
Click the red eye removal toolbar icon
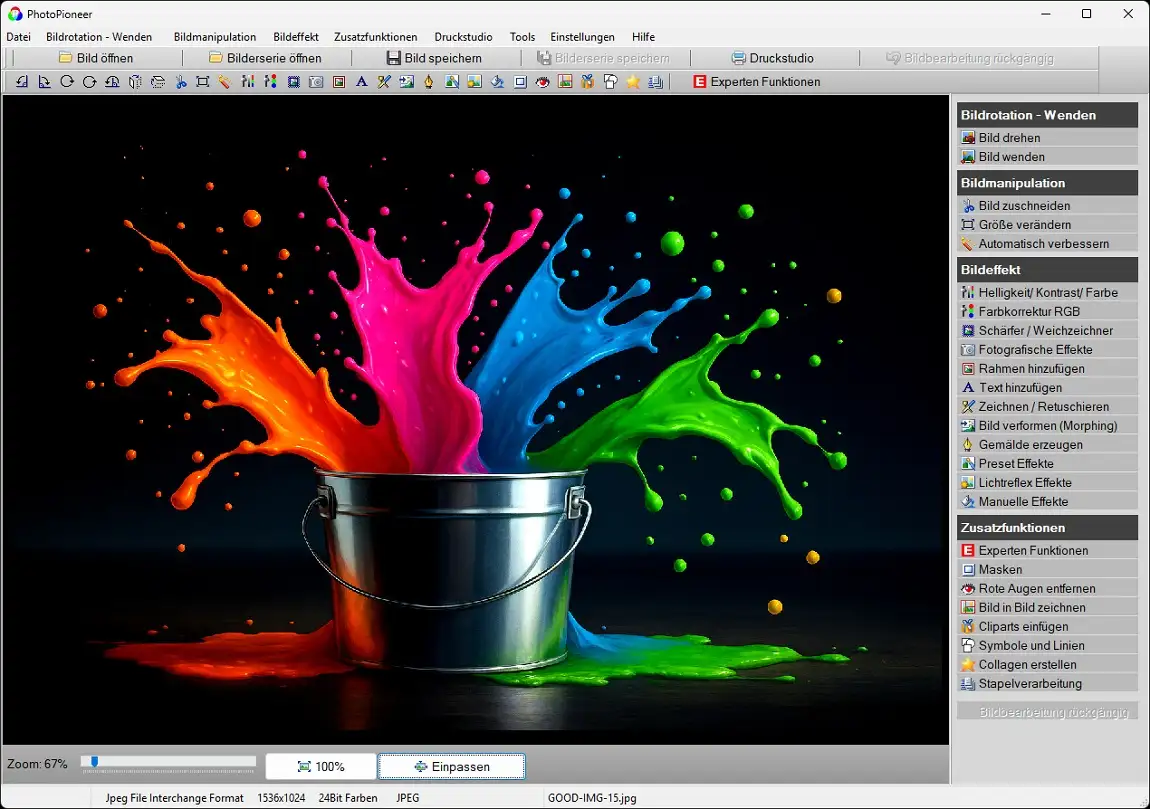[x=543, y=82]
